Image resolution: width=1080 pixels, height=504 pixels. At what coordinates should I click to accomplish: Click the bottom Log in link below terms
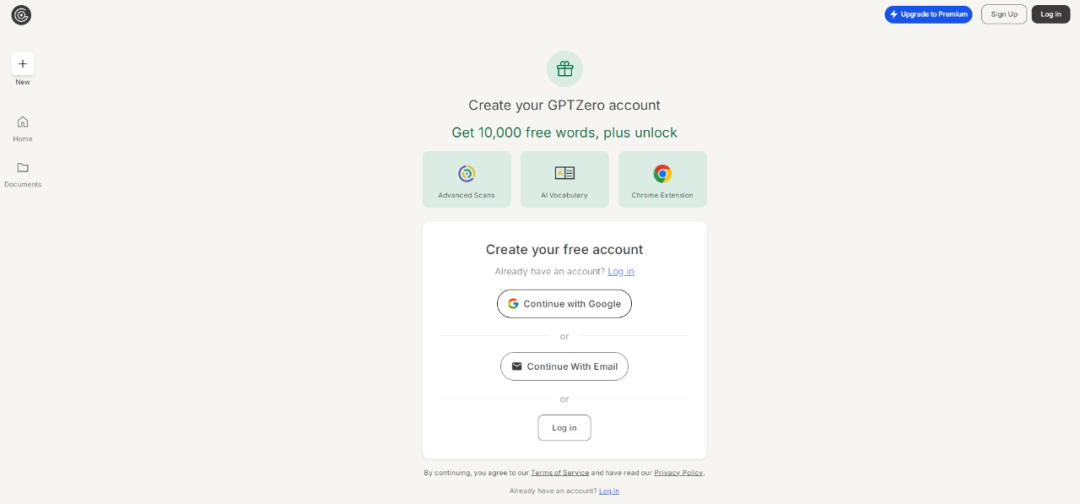pyautogui.click(x=609, y=491)
